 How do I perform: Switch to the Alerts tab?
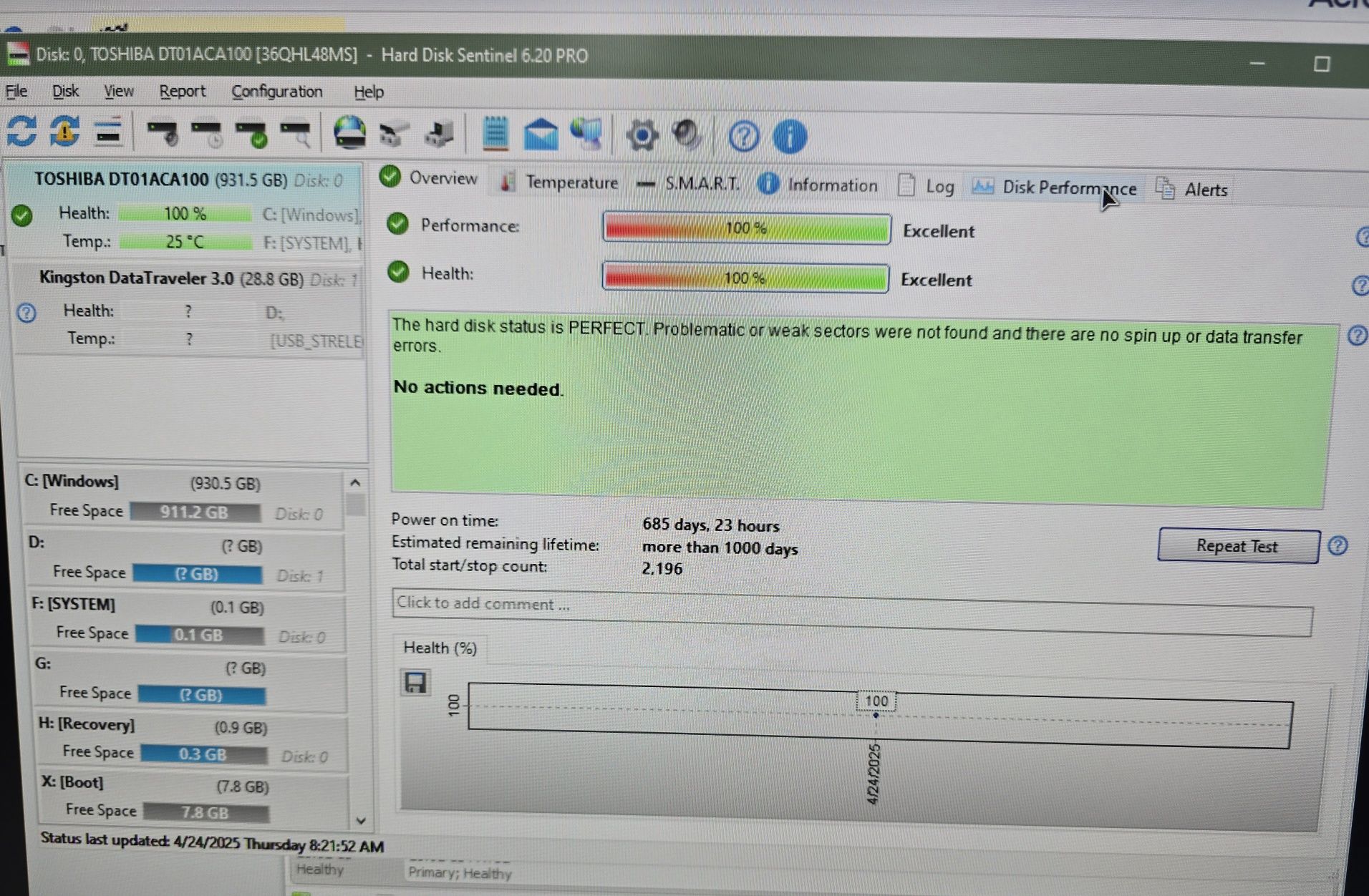[1191, 189]
